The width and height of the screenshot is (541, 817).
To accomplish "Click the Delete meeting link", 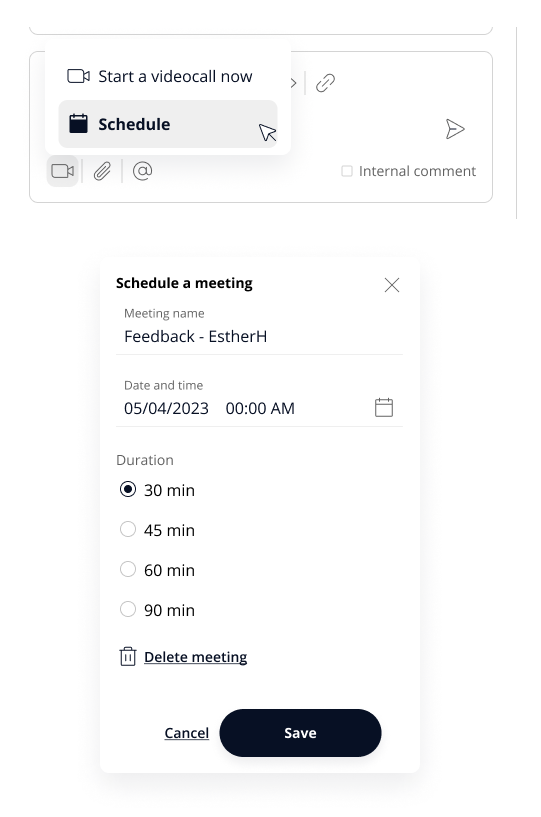I will pyautogui.click(x=195, y=657).
